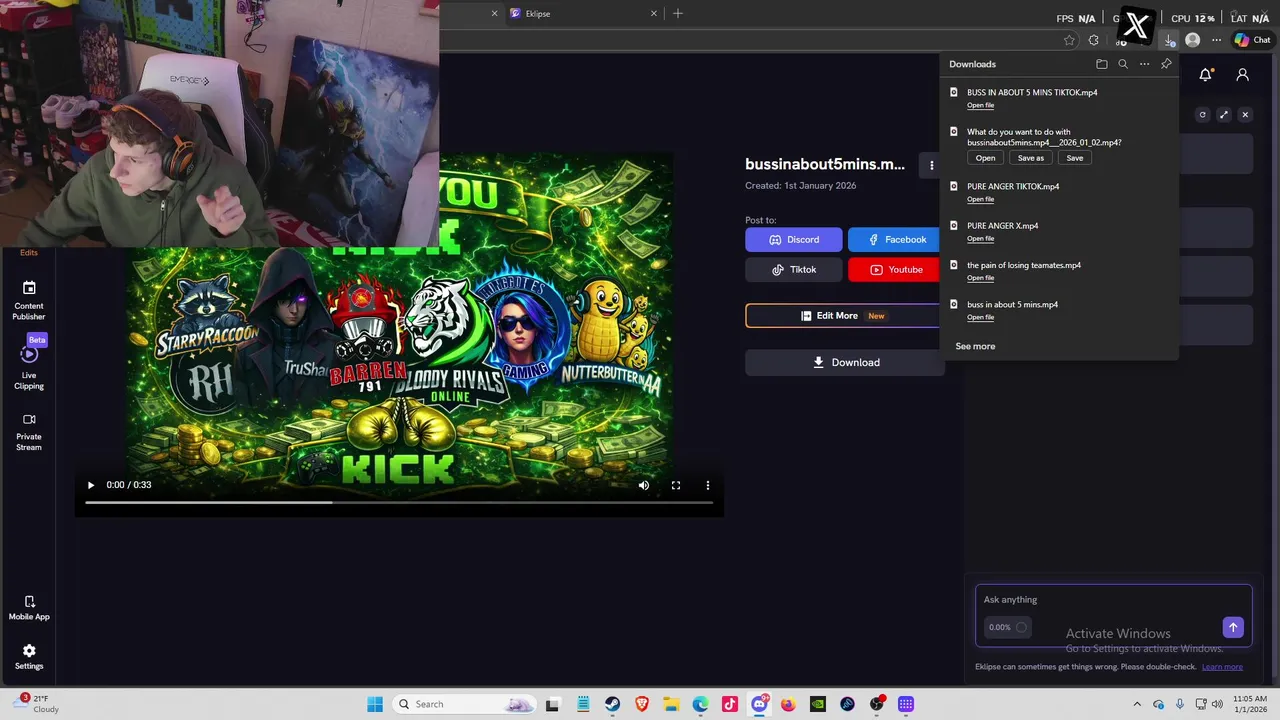Download the clip
The image size is (1280, 720).
click(845, 362)
